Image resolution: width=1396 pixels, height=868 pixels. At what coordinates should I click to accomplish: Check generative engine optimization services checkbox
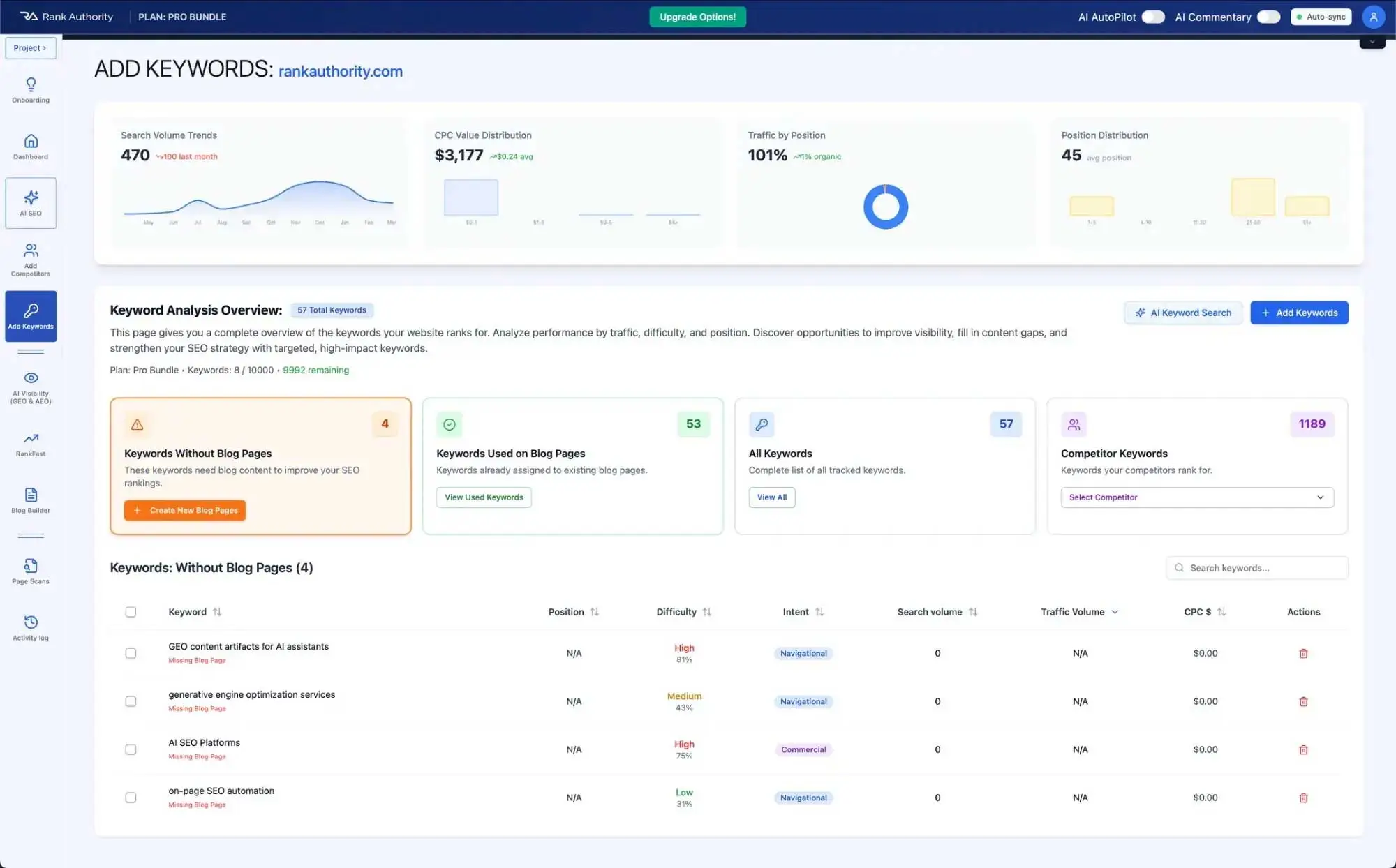pos(131,701)
